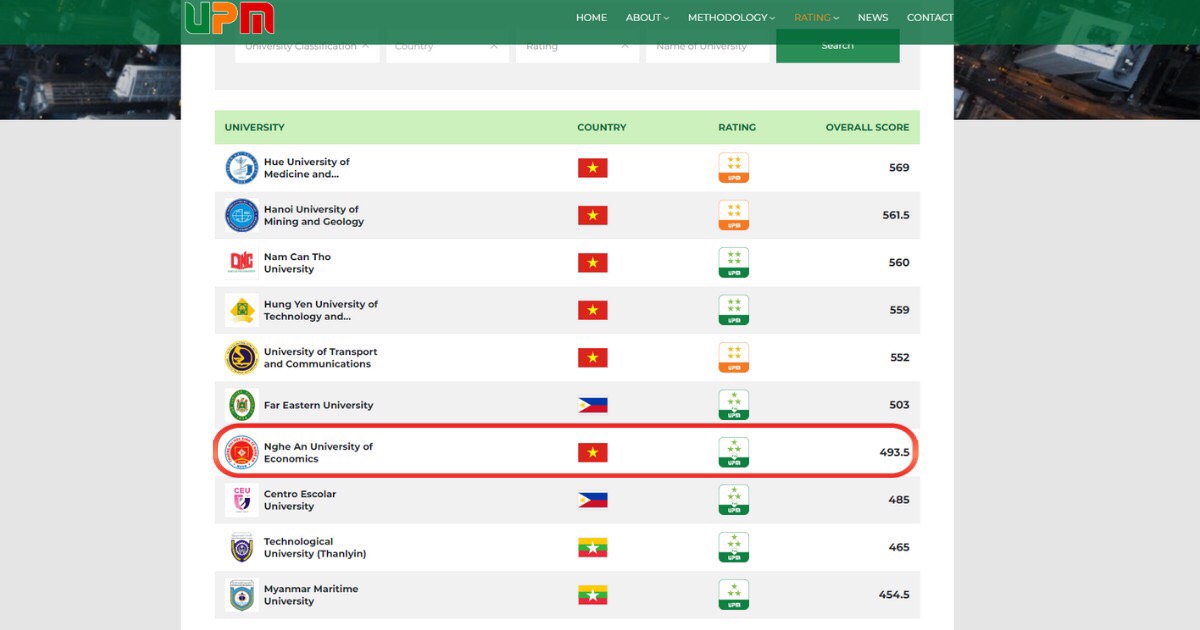Open University of Transport and Communications link
The image size is (1200, 630).
[x=320, y=358]
